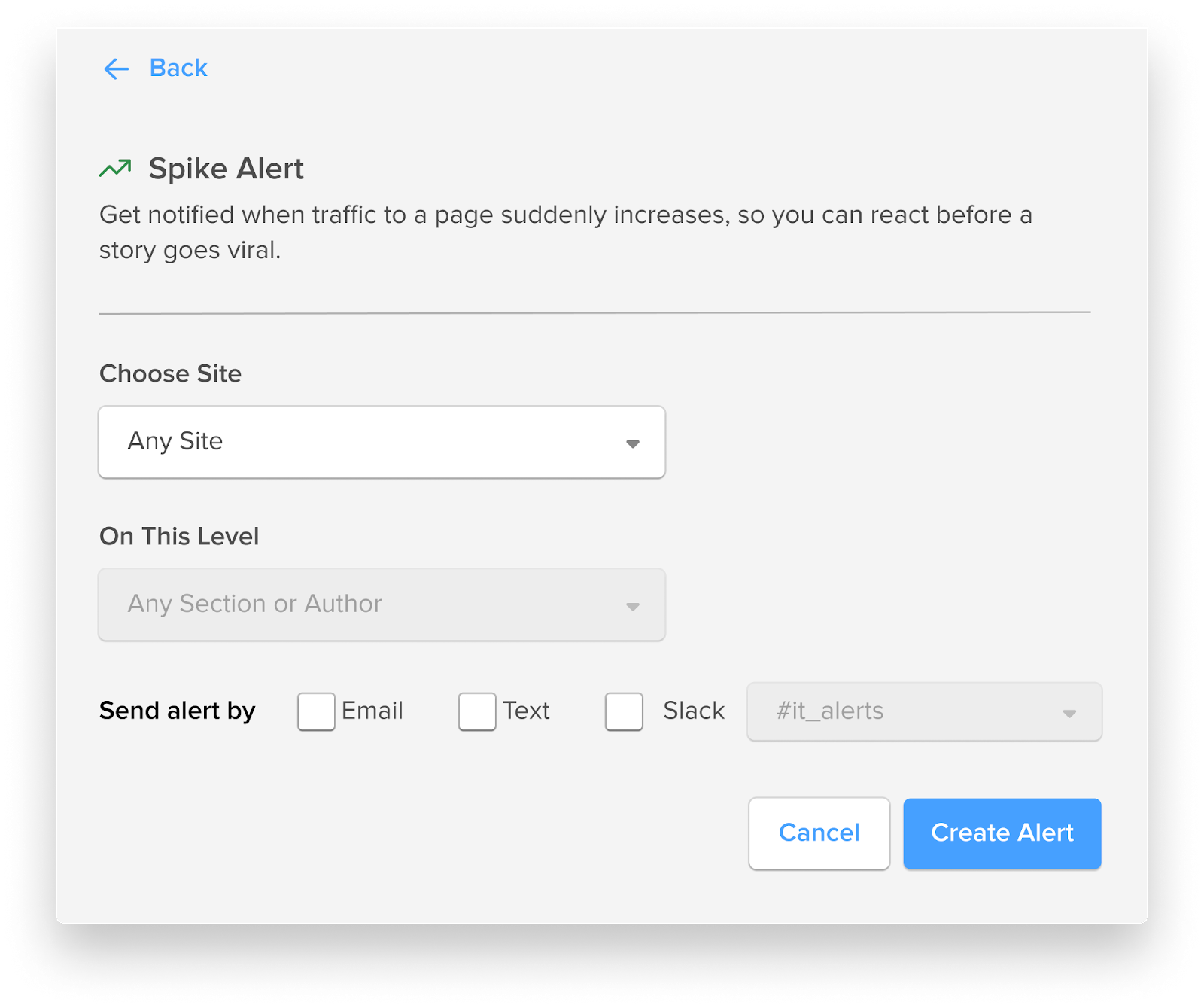1204x1008 pixels.
Task: Click the Spike Alert heading
Action: pos(227,168)
